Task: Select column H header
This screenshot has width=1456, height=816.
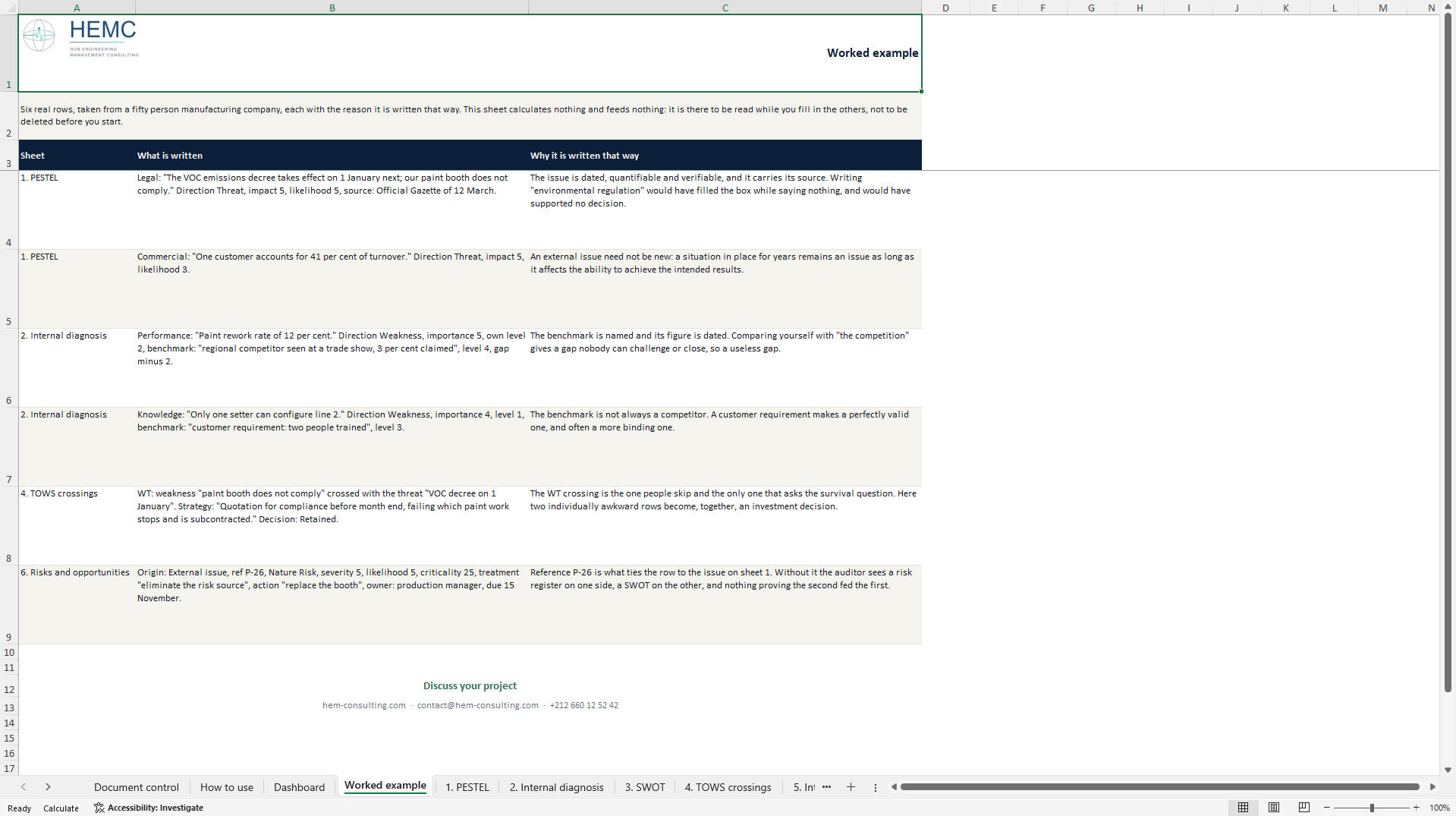Action: pos(1140,8)
